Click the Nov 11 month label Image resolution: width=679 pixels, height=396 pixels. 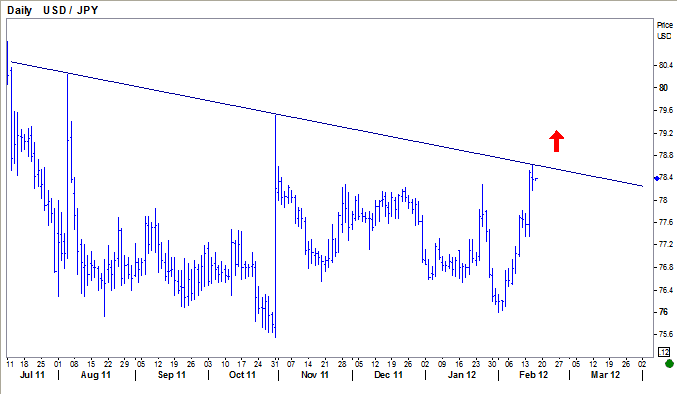tap(315, 374)
